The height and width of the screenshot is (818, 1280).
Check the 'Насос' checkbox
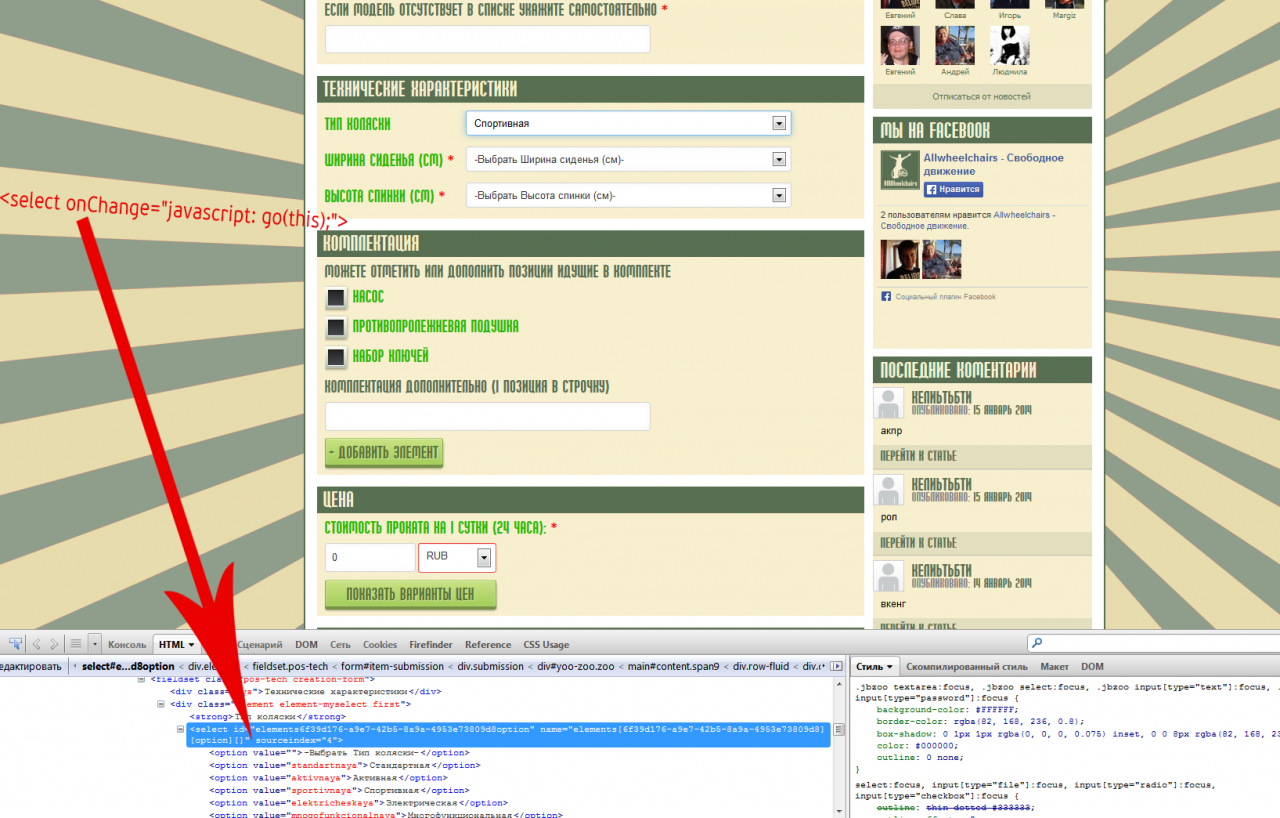click(336, 298)
